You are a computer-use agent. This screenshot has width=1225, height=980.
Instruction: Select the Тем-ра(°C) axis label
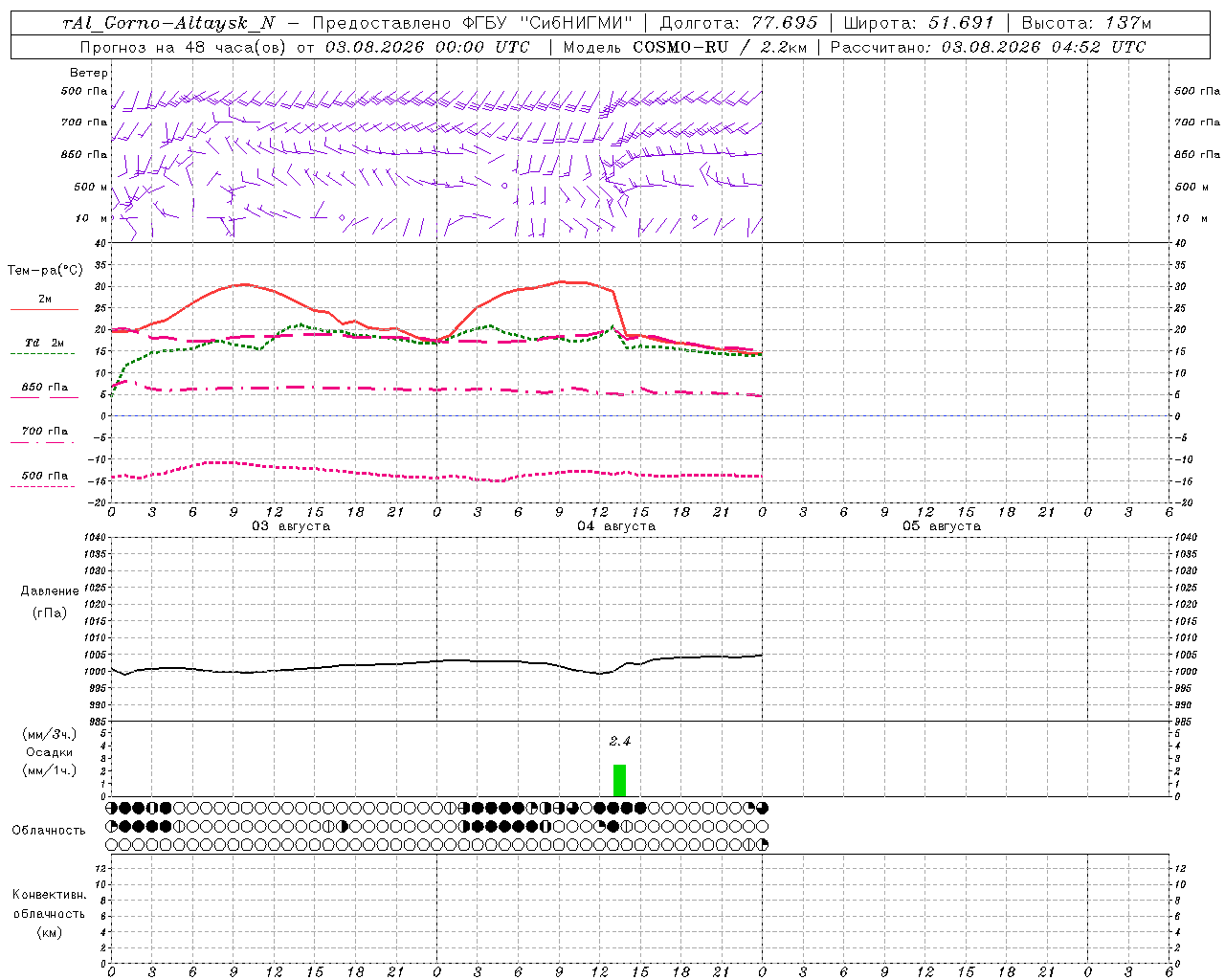[x=45, y=271]
